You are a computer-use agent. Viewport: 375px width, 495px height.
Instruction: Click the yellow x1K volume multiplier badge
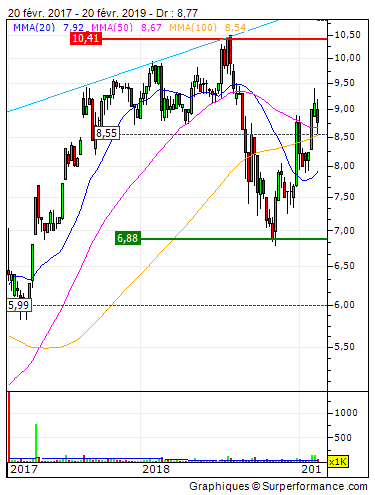(x=338, y=462)
